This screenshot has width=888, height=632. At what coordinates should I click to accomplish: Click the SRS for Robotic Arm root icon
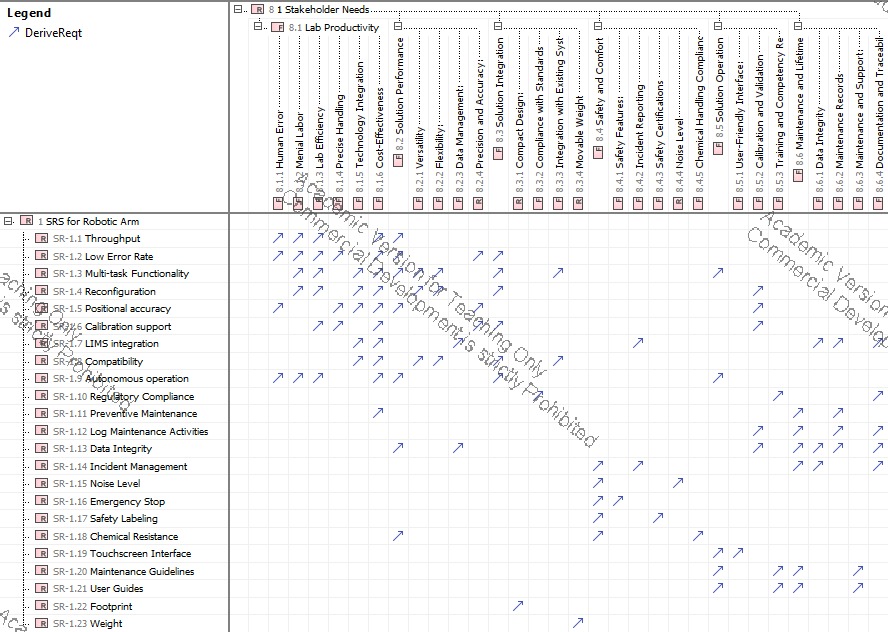[x=26, y=221]
